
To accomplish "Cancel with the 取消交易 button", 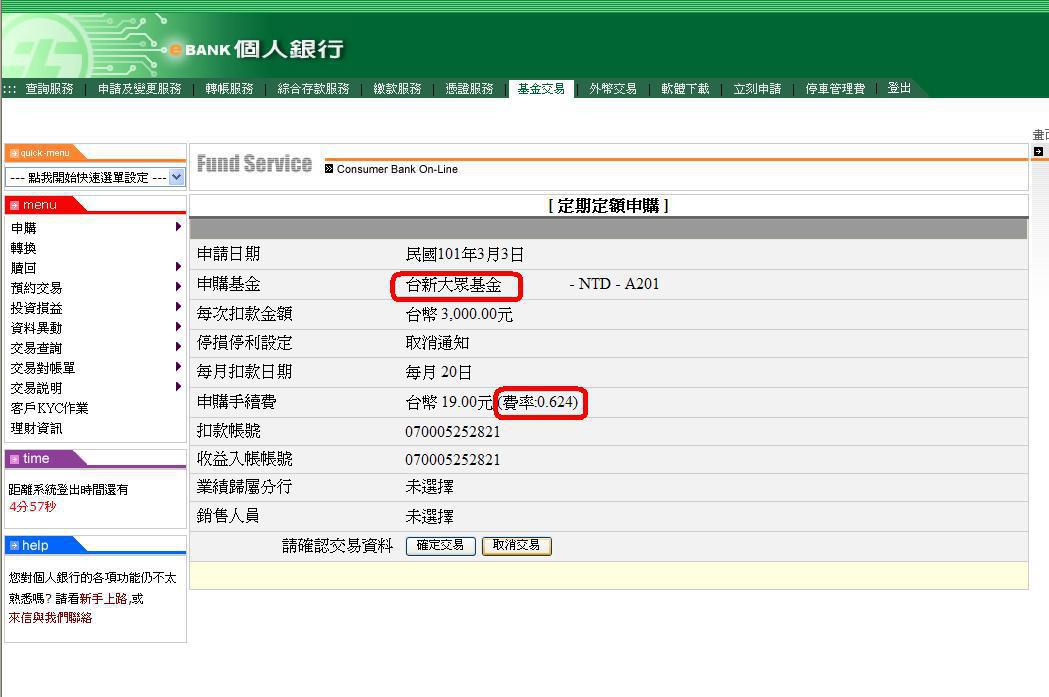I will click(516, 546).
